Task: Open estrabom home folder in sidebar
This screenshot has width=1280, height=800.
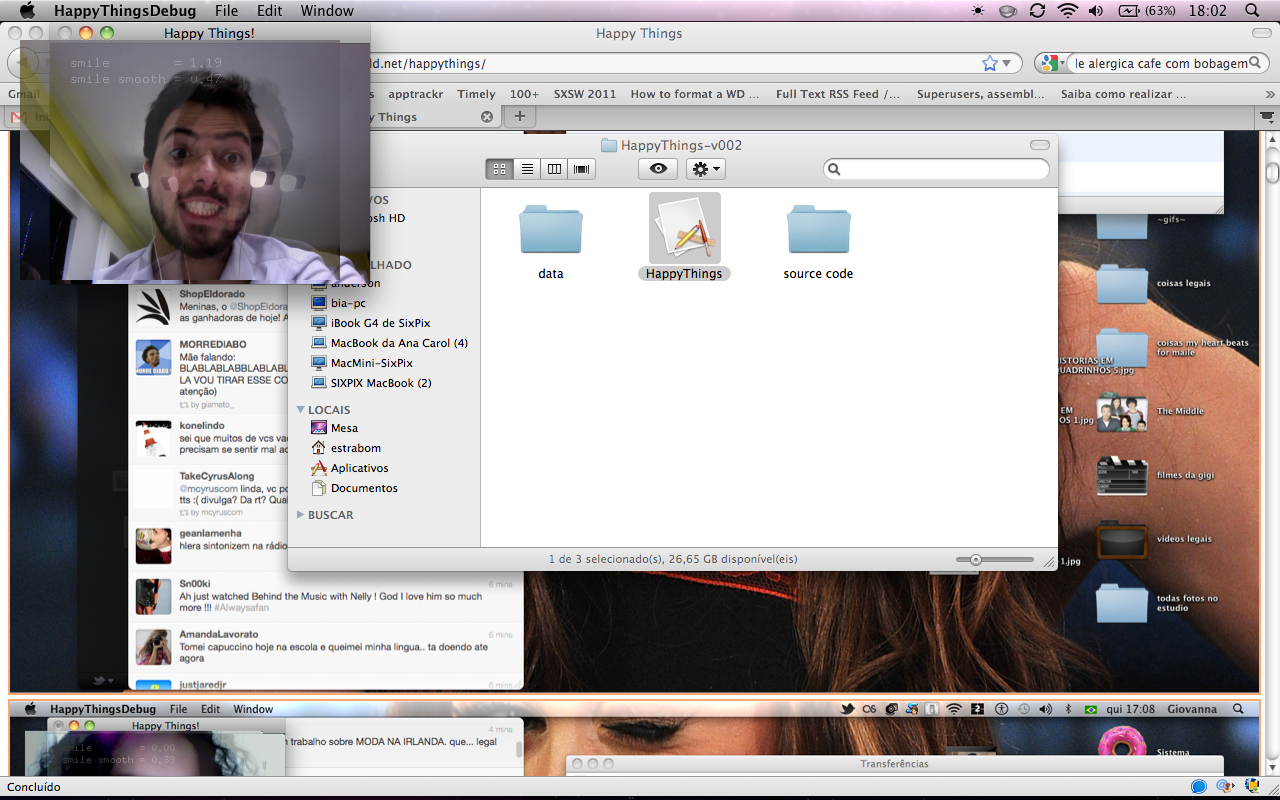Action: [x=356, y=448]
